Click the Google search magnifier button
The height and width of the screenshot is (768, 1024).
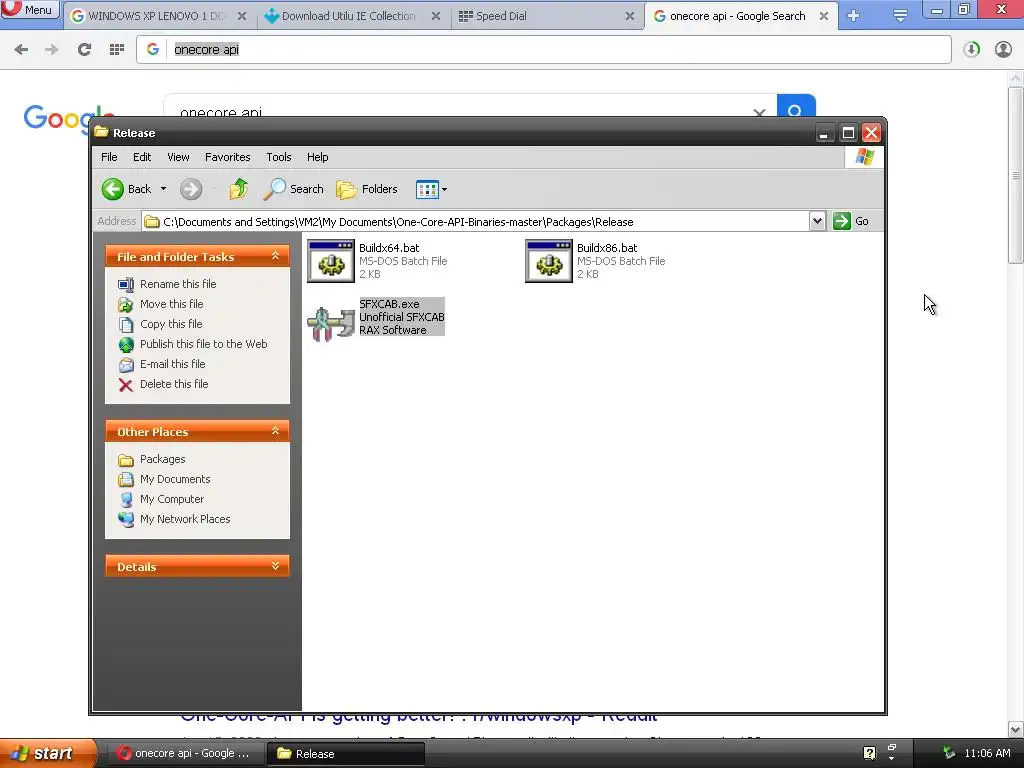click(x=795, y=106)
